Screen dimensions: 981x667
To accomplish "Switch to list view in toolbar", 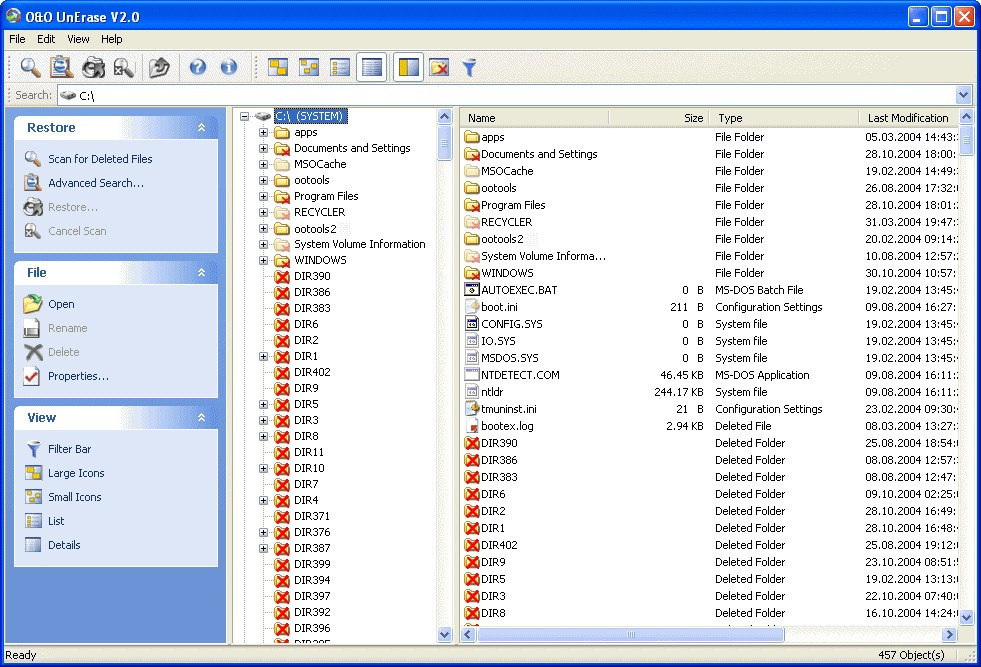I will click(340, 67).
